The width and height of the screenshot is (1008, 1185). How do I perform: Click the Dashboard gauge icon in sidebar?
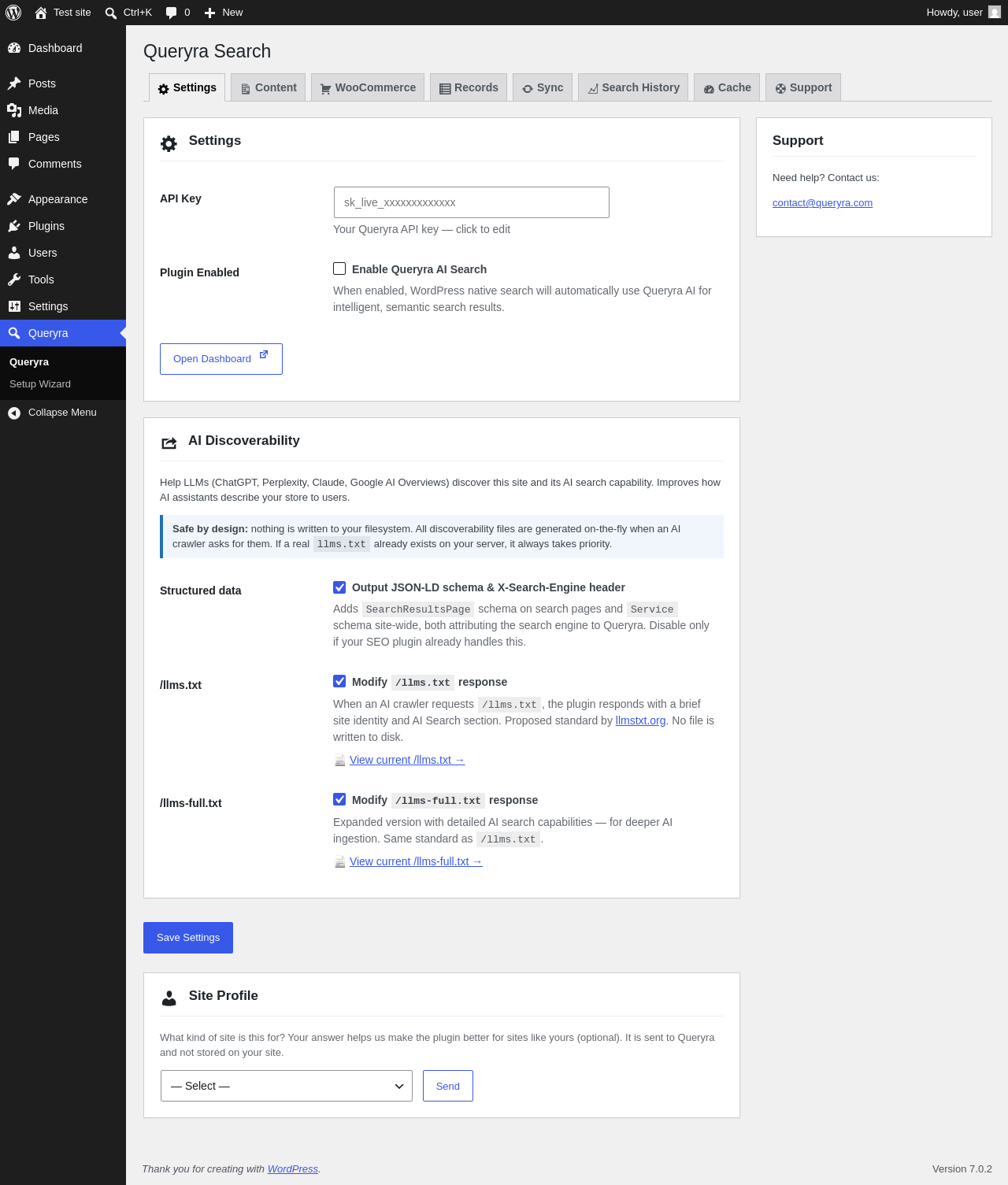coord(14,48)
